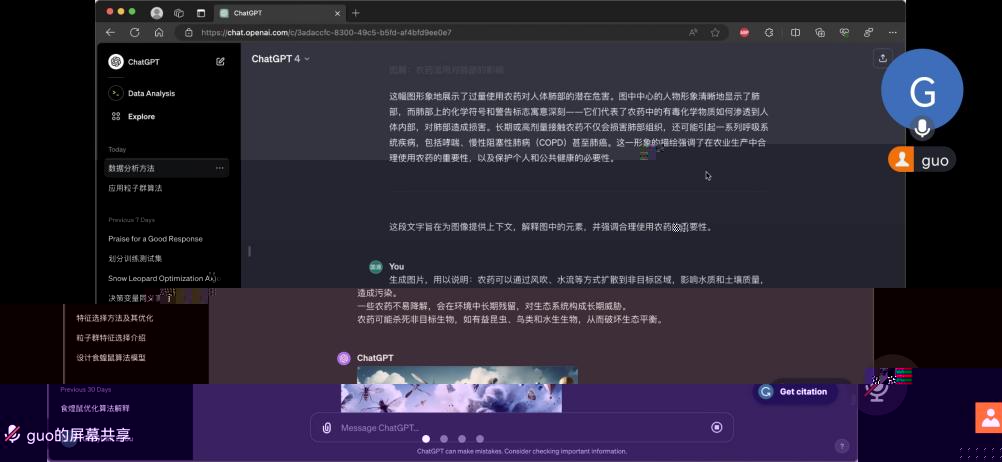This screenshot has width=1002, height=462.
Task: Click the browser refresh icon
Action: (135, 32)
